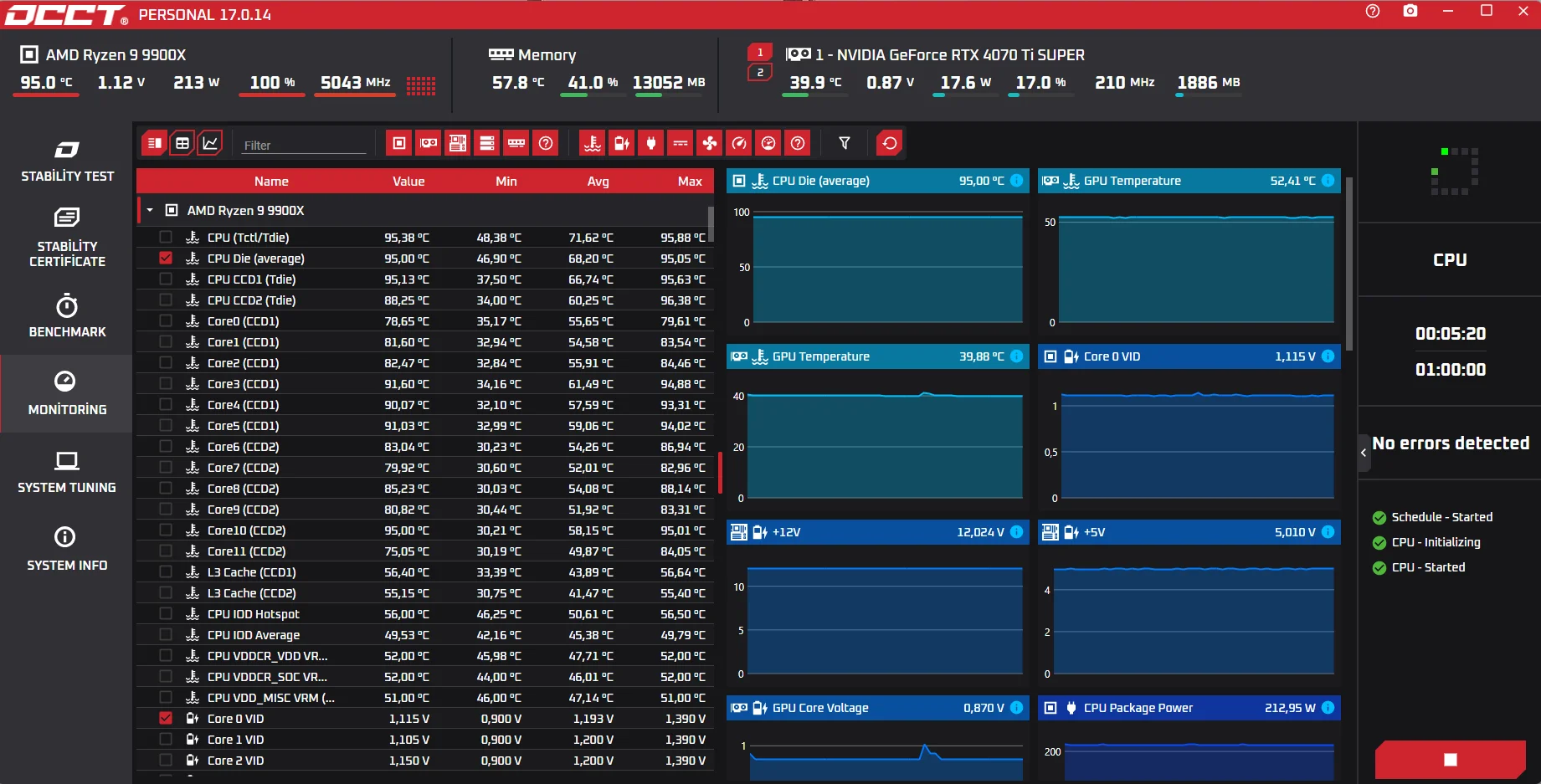
Task: Open the Stability Test section
Action: pos(67,161)
